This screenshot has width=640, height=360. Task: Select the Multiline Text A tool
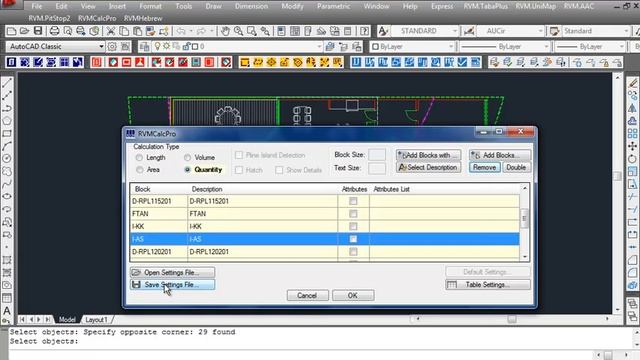[7, 311]
